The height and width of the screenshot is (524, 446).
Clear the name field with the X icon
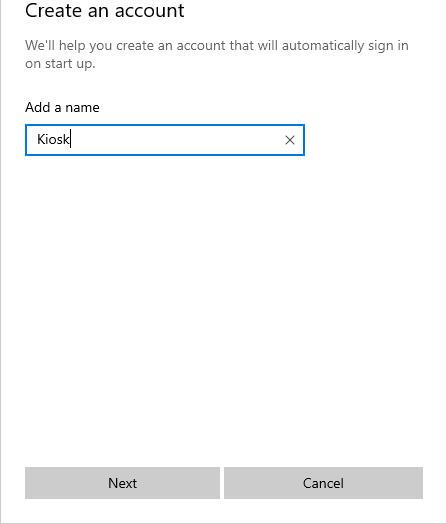pos(290,140)
